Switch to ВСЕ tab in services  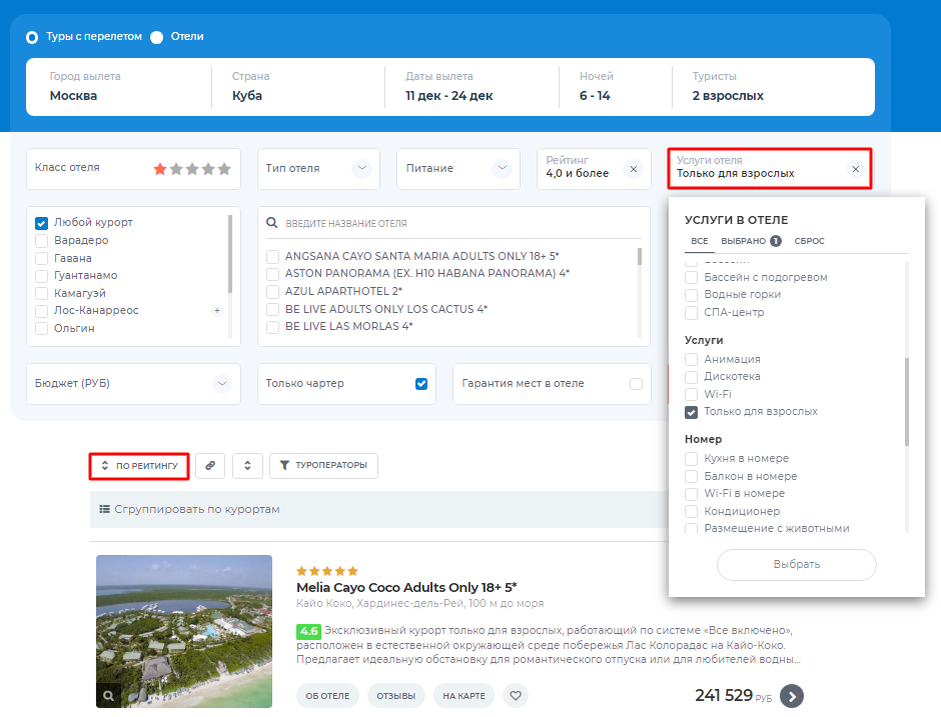click(699, 241)
